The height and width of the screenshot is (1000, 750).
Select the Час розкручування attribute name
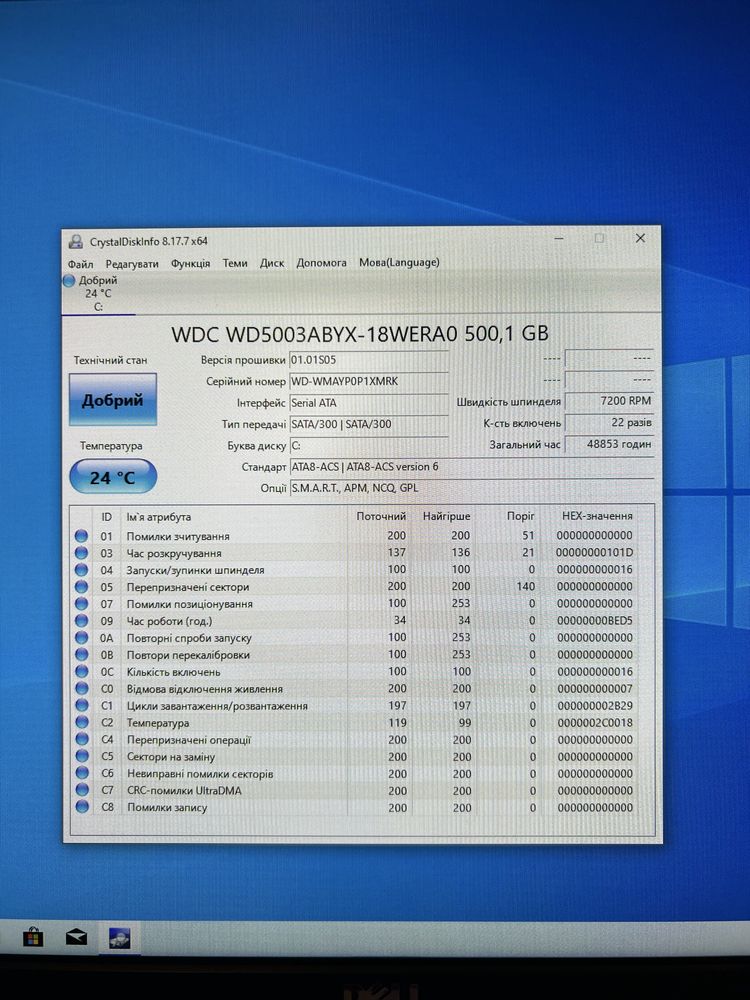173,553
